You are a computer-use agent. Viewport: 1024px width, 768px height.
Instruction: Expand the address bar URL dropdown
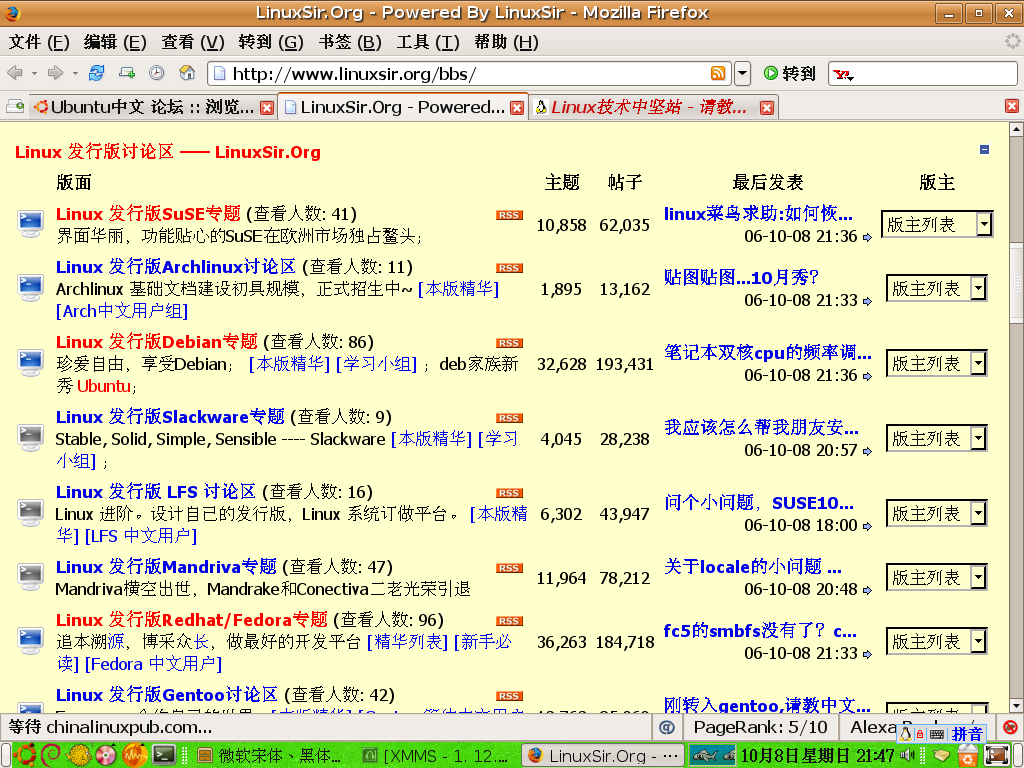[x=743, y=73]
